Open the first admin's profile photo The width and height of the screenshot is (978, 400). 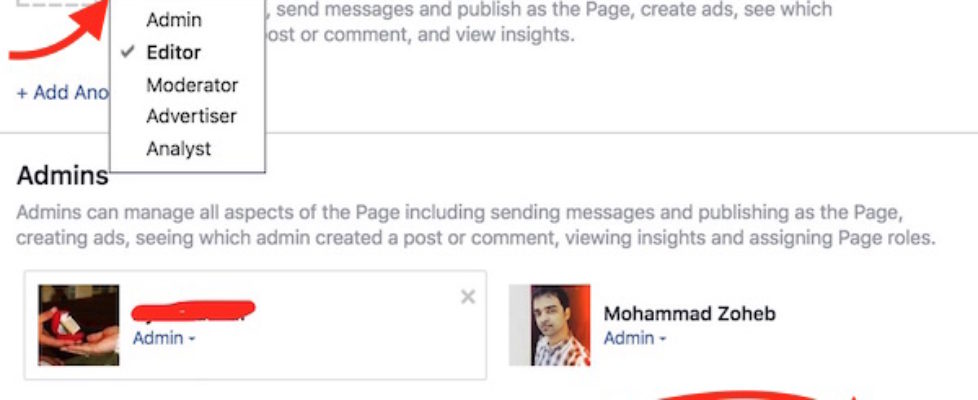(x=79, y=324)
